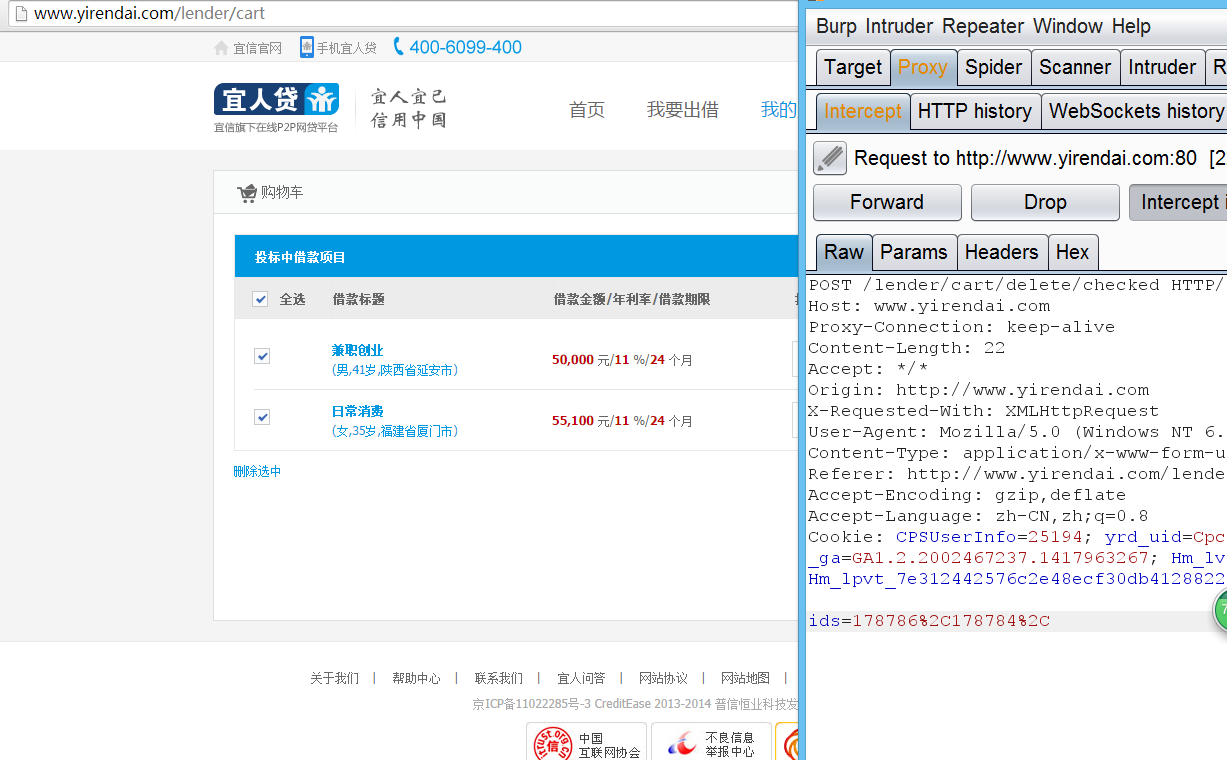Click the ids=178786%2C178784%2C request body line
Viewport: 1227px width, 760px height.
pos(929,621)
